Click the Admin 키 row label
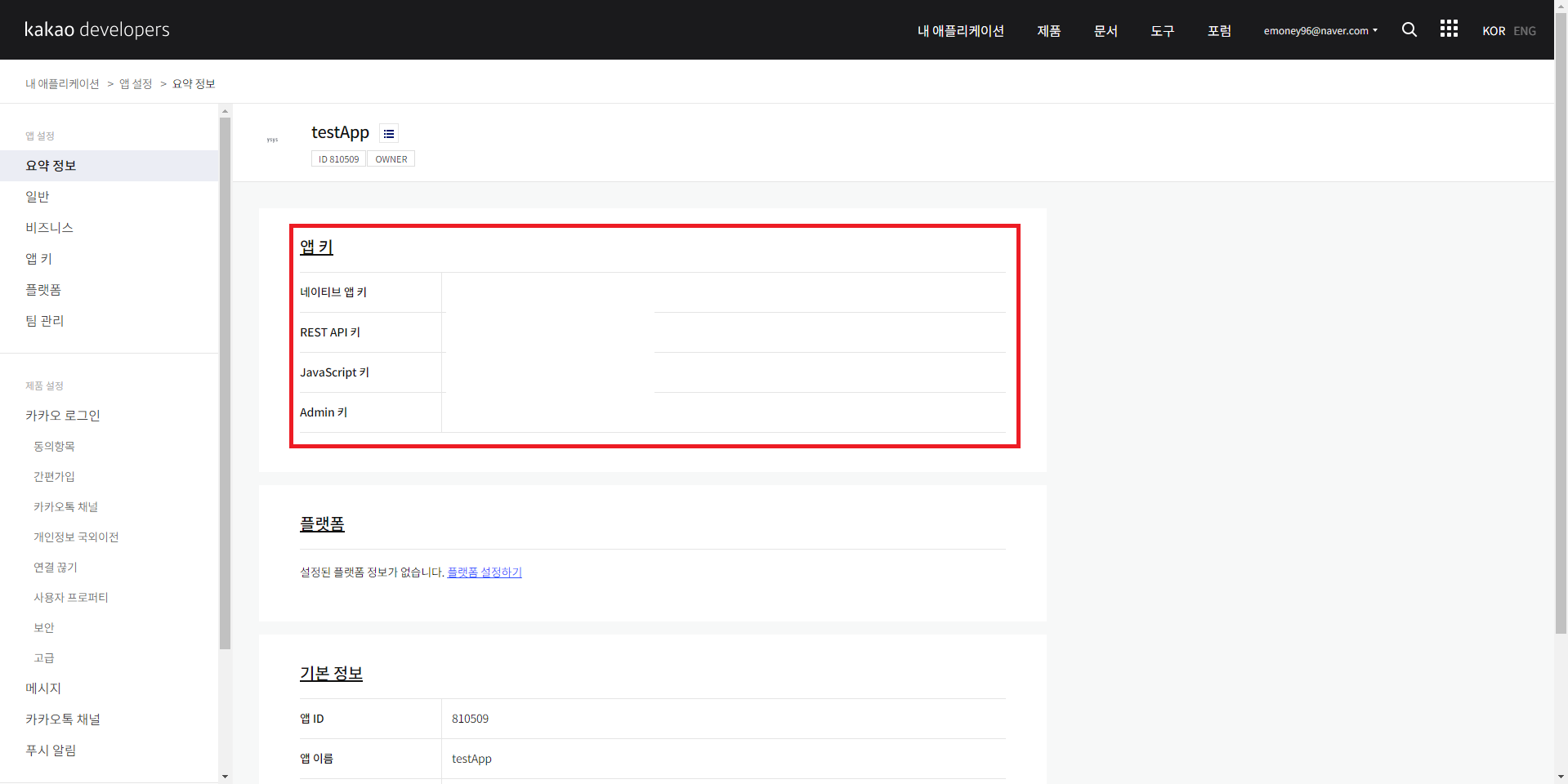This screenshot has width=1568, height=784. [324, 412]
